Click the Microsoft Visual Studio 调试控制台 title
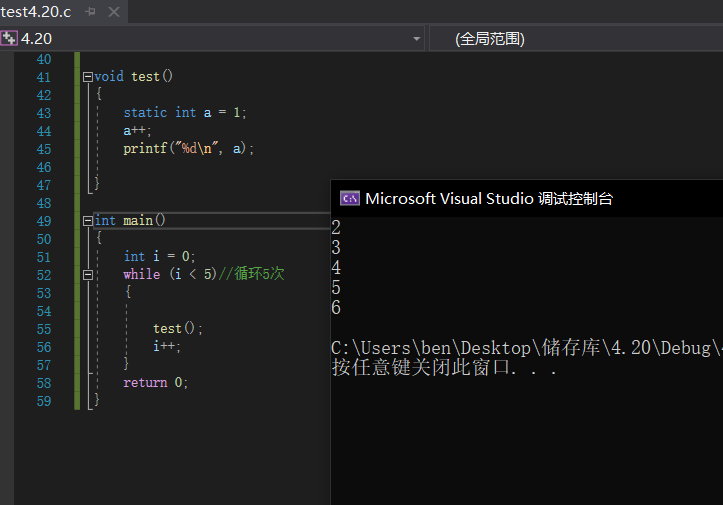 (x=489, y=199)
